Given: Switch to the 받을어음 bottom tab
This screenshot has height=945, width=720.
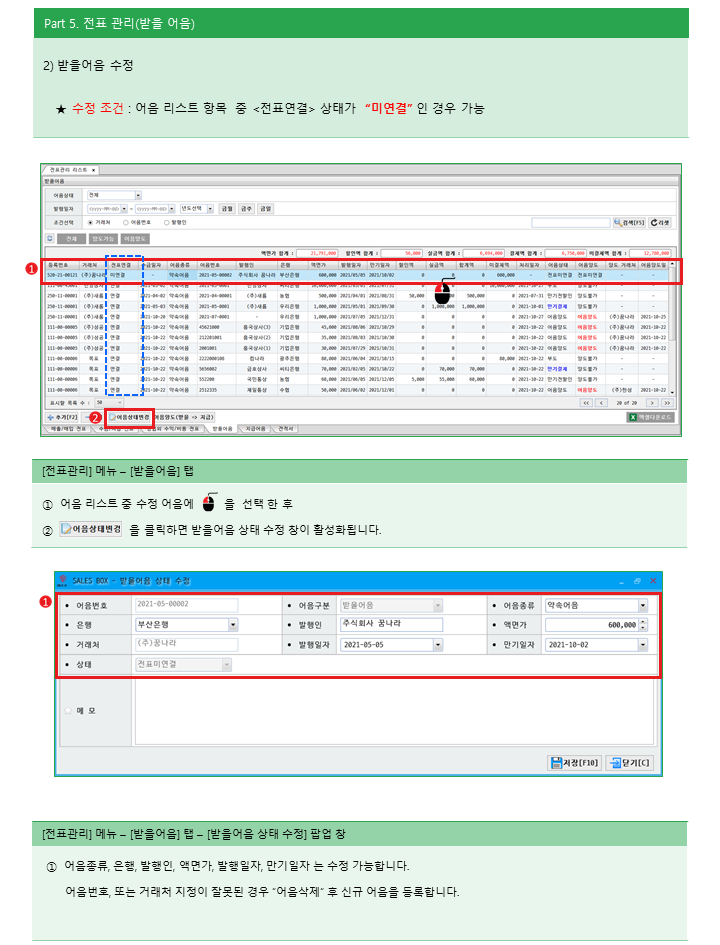Looking at the screenshot, I should pyautogui.click(x=224, y=428).
